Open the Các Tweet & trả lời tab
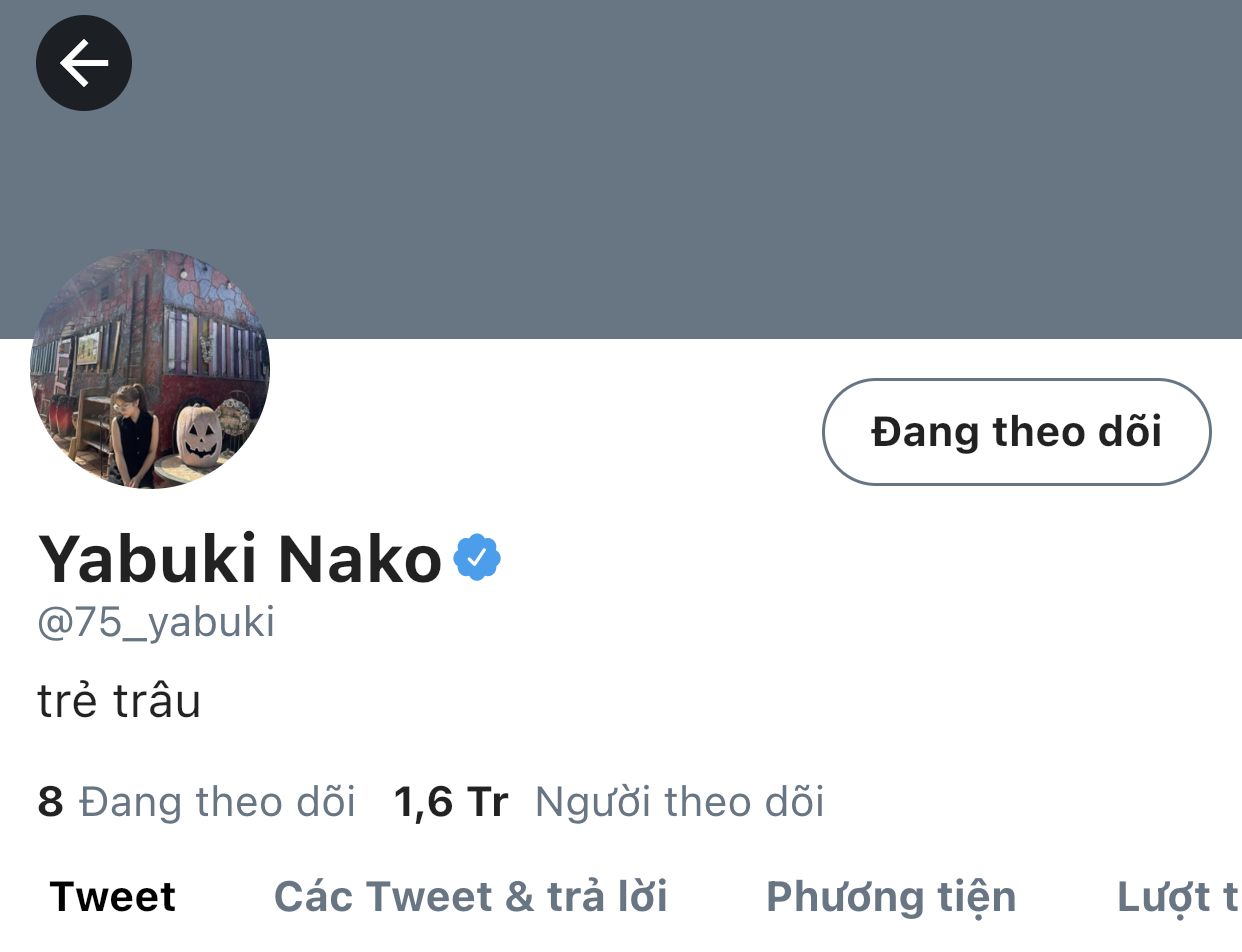 pos(471,897)
